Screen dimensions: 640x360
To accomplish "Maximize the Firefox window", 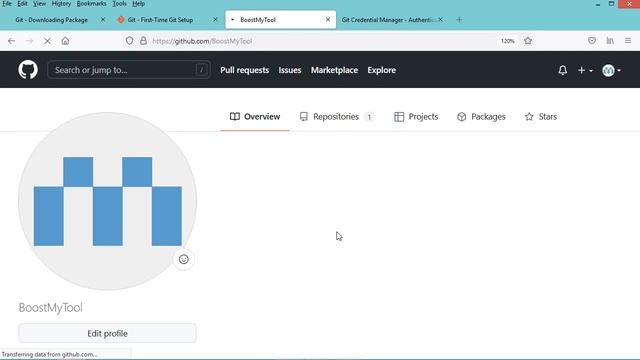I will coord(611,4).
